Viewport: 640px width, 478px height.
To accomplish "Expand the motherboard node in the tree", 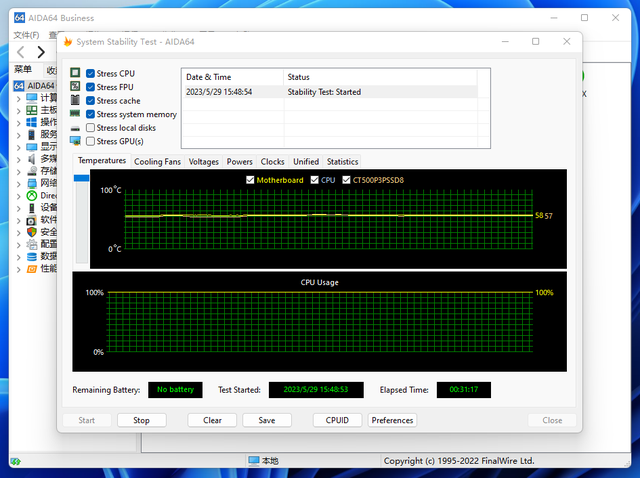I will point(18,111).
